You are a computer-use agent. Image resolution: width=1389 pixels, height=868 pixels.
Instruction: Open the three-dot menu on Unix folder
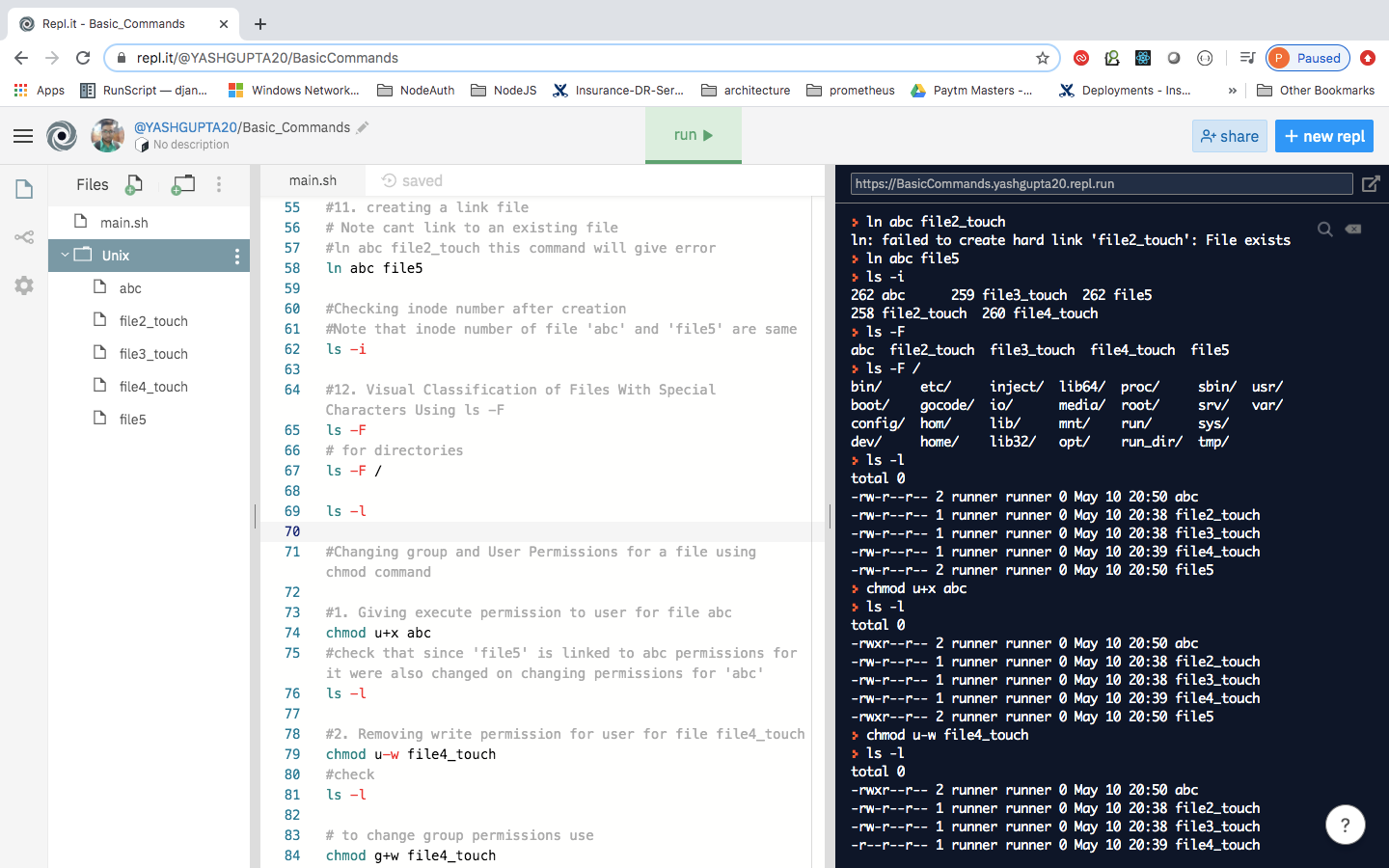(x=236, y=255)
